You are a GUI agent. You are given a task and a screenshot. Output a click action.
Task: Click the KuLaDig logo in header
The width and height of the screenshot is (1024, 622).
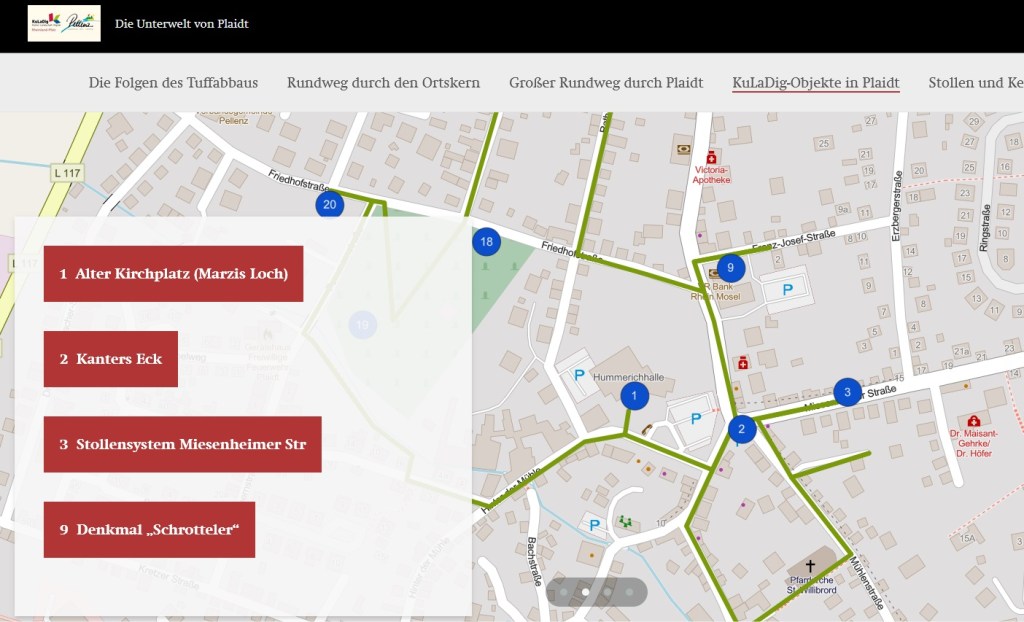tap(64, 23)
